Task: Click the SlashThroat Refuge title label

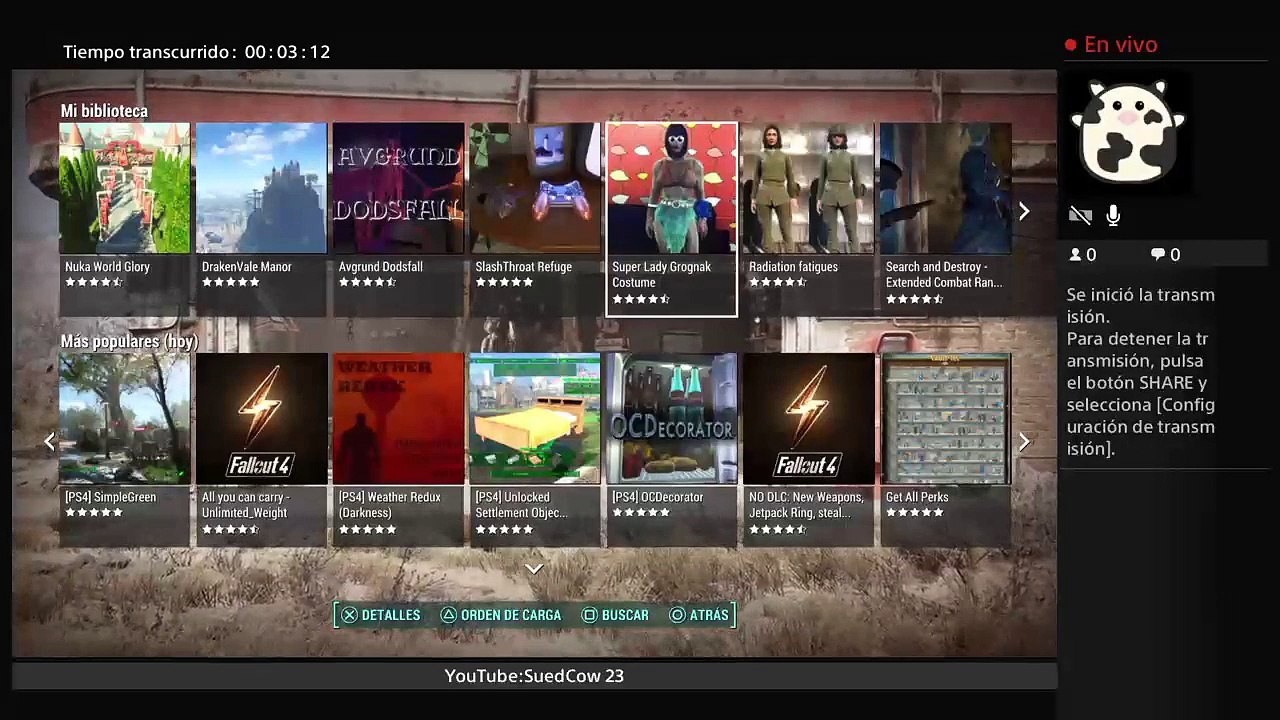Action: click(x=524, y=267)
